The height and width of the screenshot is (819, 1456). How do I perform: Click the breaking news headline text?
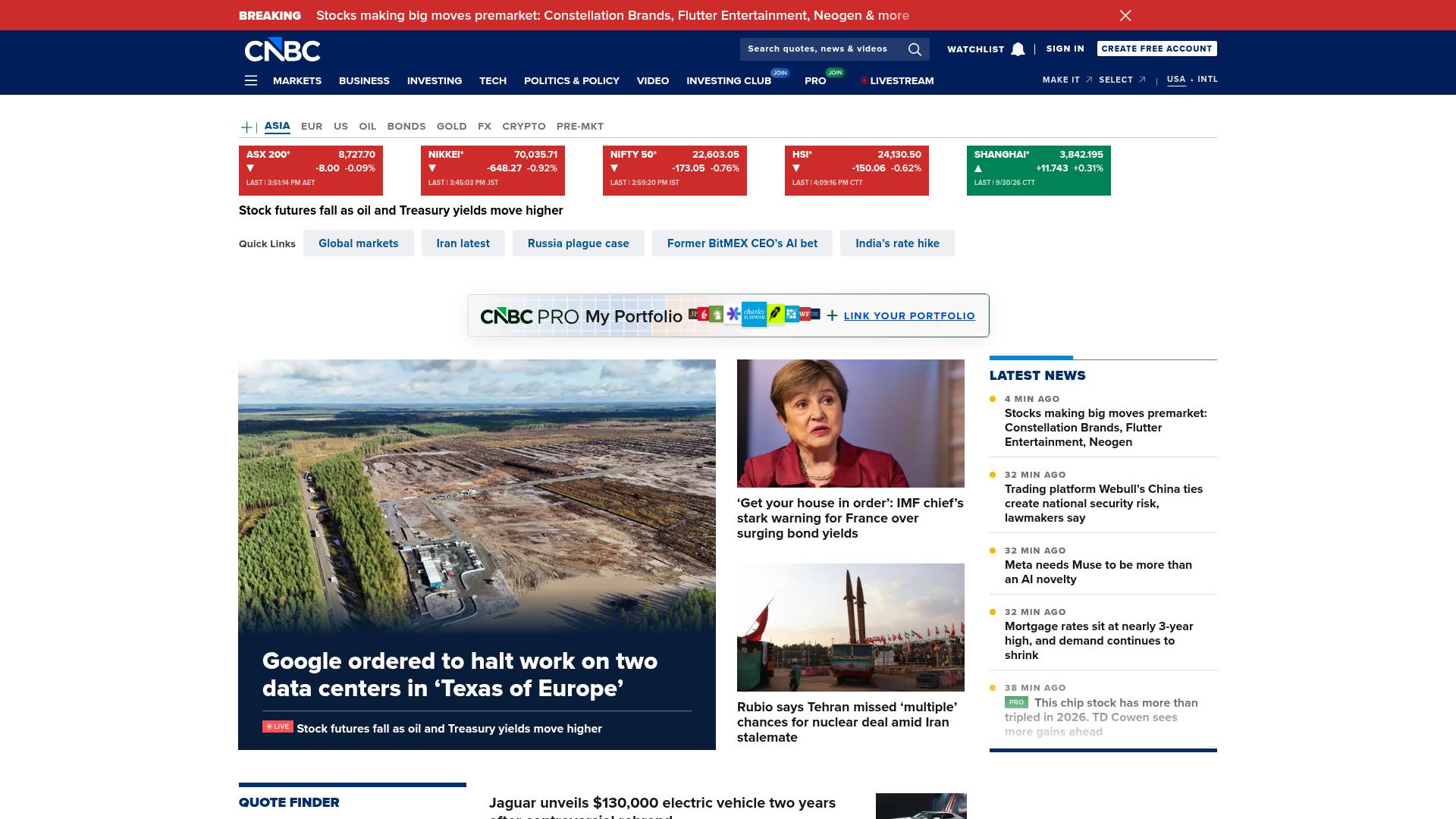tap(613, 15)
